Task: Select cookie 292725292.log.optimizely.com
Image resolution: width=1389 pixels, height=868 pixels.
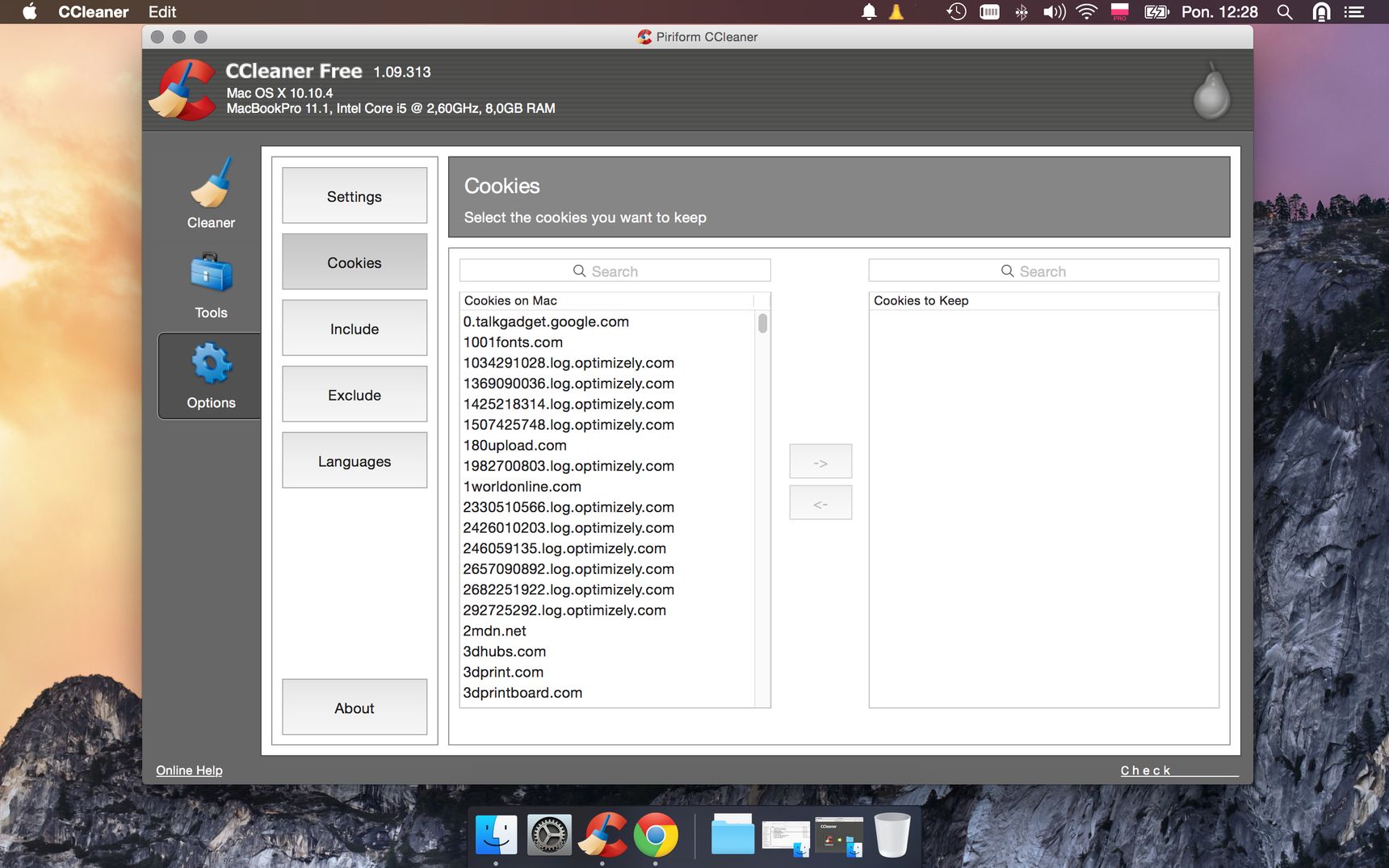Action: pyautogui.click(x=607, y=610)
